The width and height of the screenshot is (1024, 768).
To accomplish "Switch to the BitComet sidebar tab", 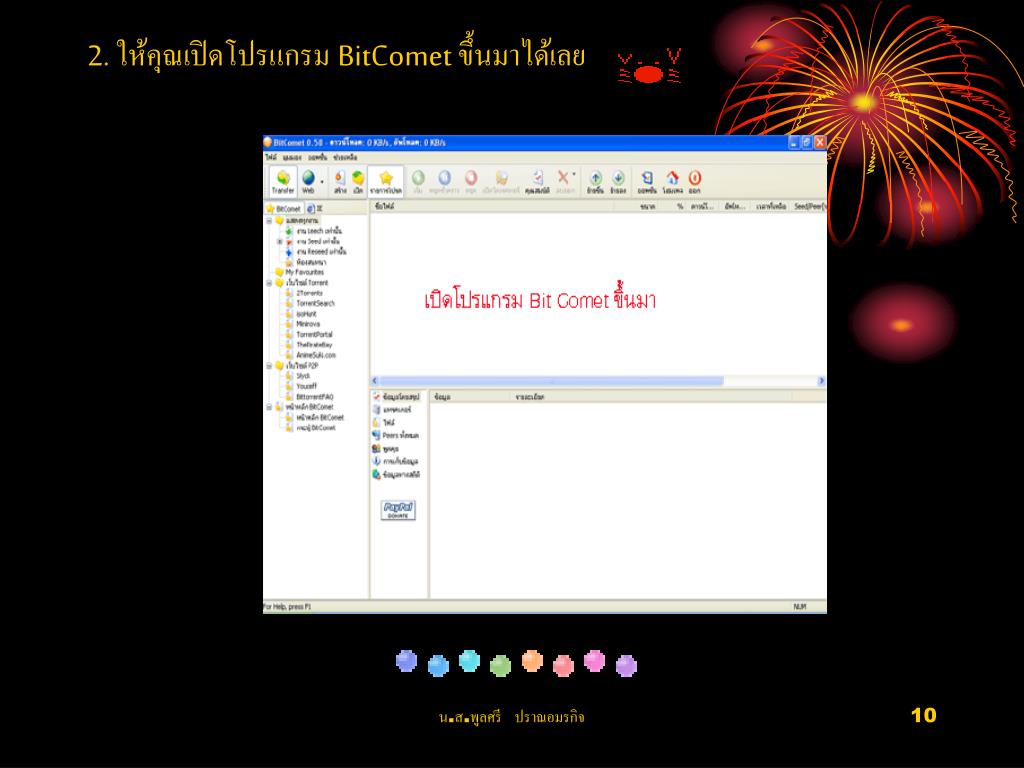I will click(283, 208).
